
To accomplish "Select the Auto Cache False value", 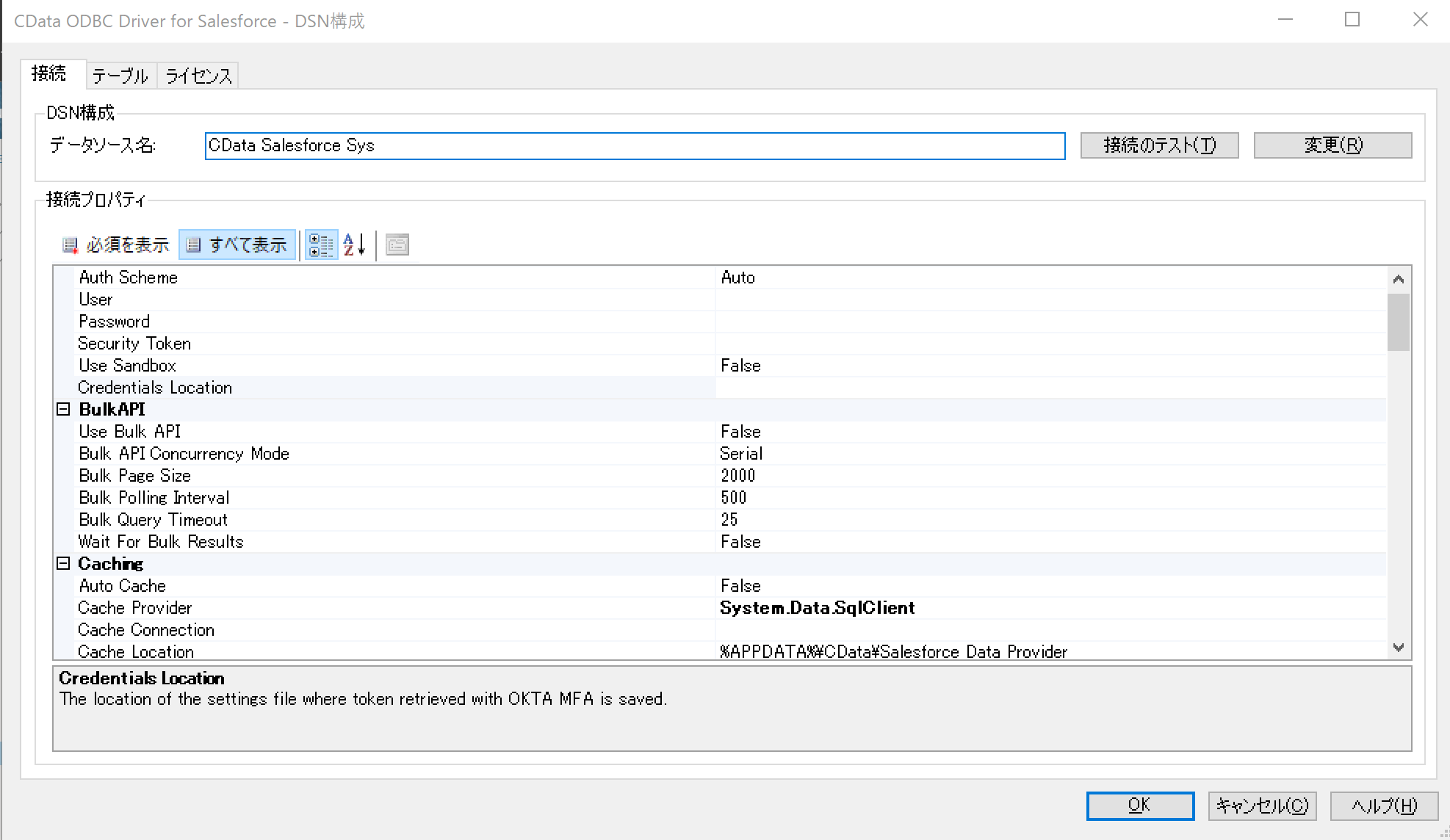I will point(740,586).
